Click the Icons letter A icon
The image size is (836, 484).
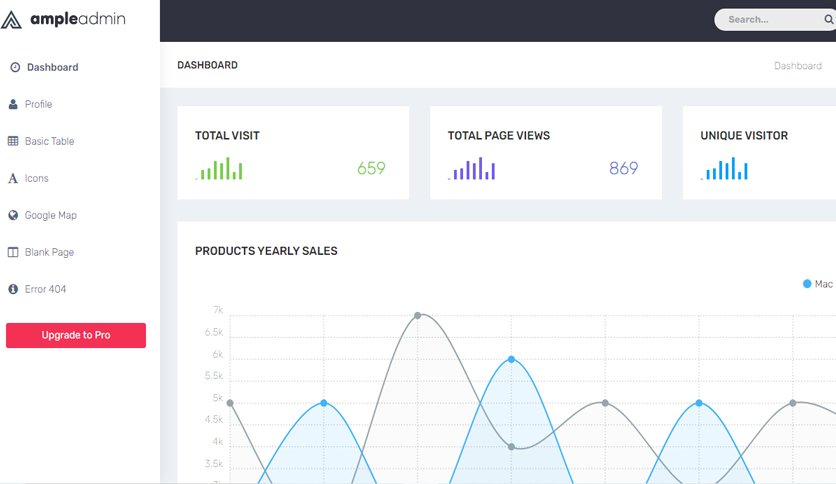tap(13, 178)
